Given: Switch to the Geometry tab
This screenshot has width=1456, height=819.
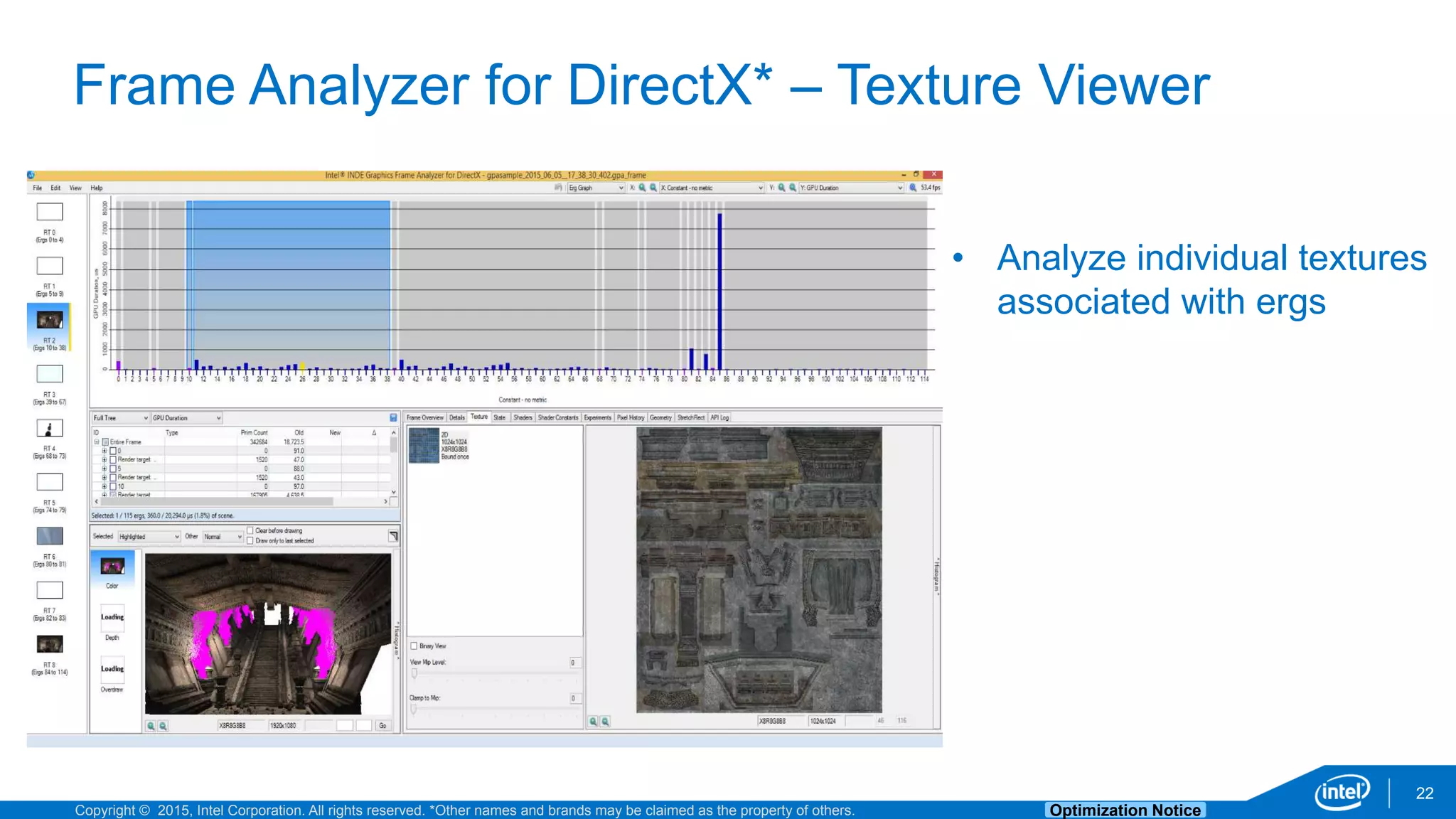Looking at the screenshot, I should coord(661,418).
